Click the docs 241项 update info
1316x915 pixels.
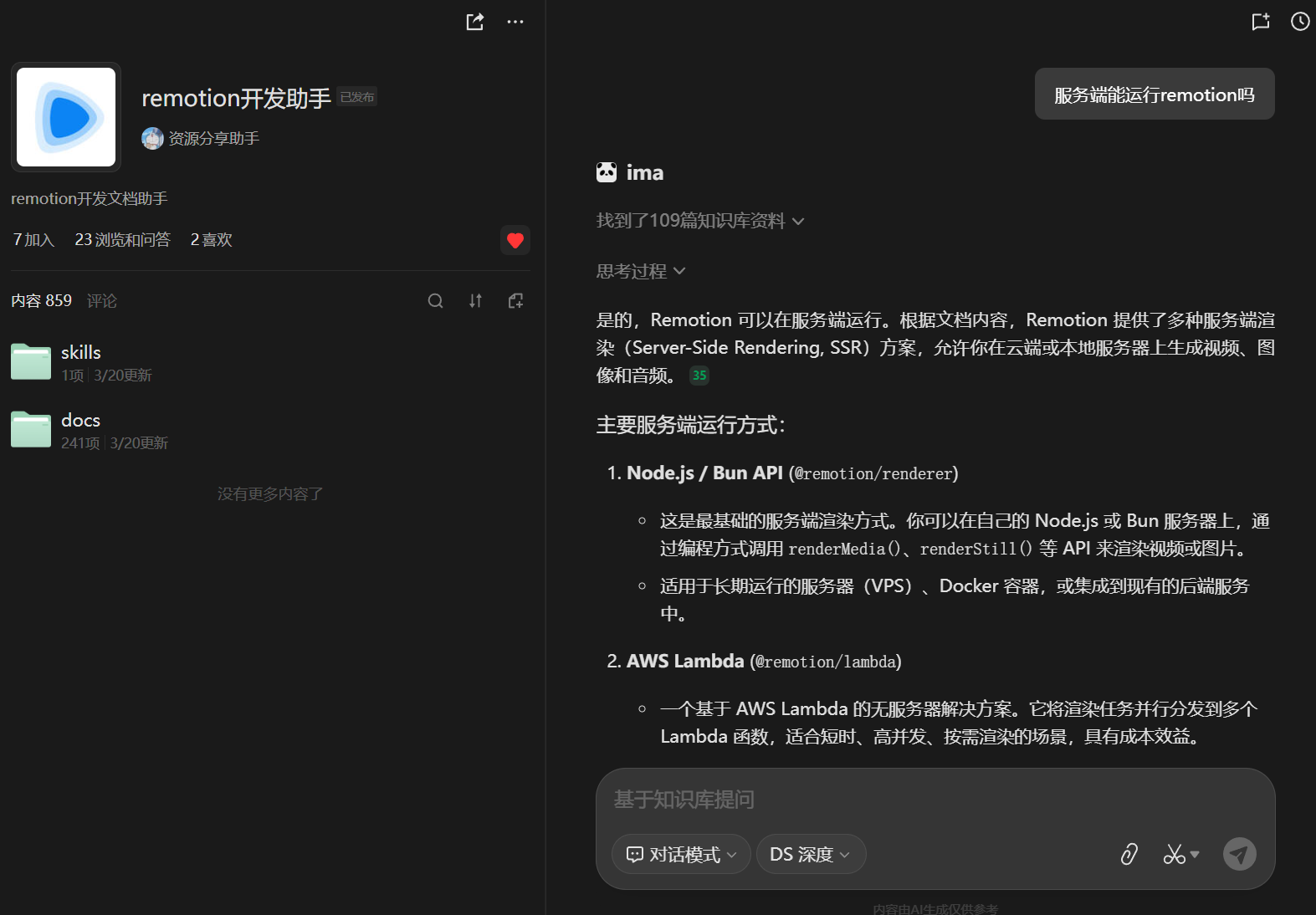[115, 443]
